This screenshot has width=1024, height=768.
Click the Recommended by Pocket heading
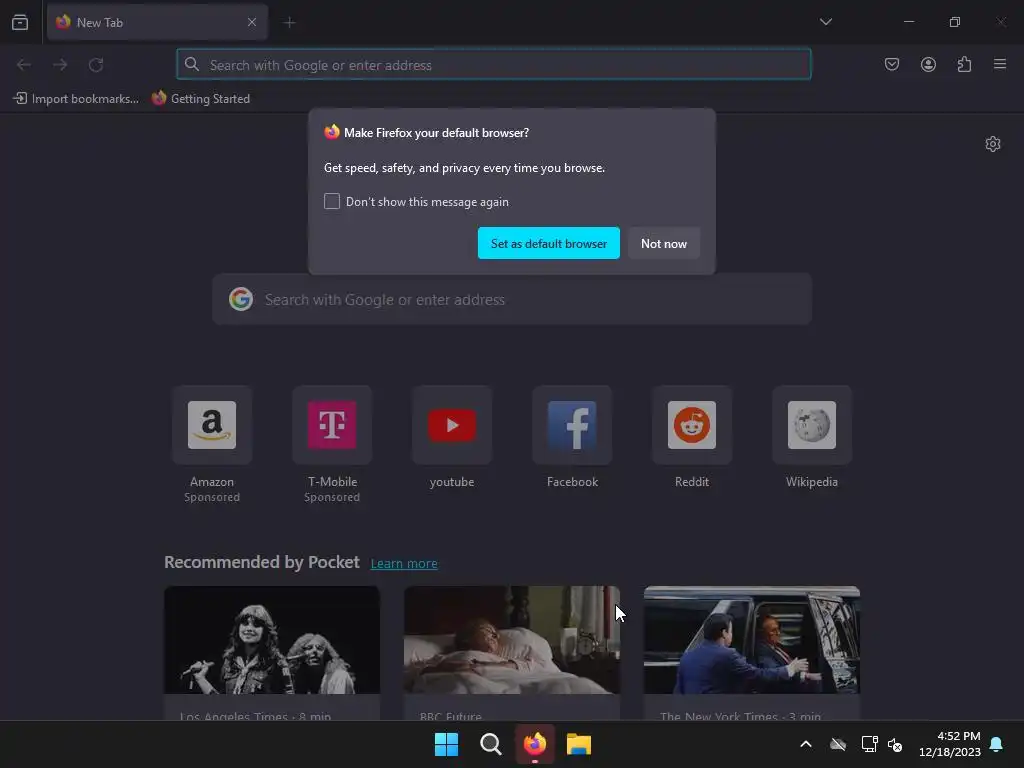click(x=262, y=562)
